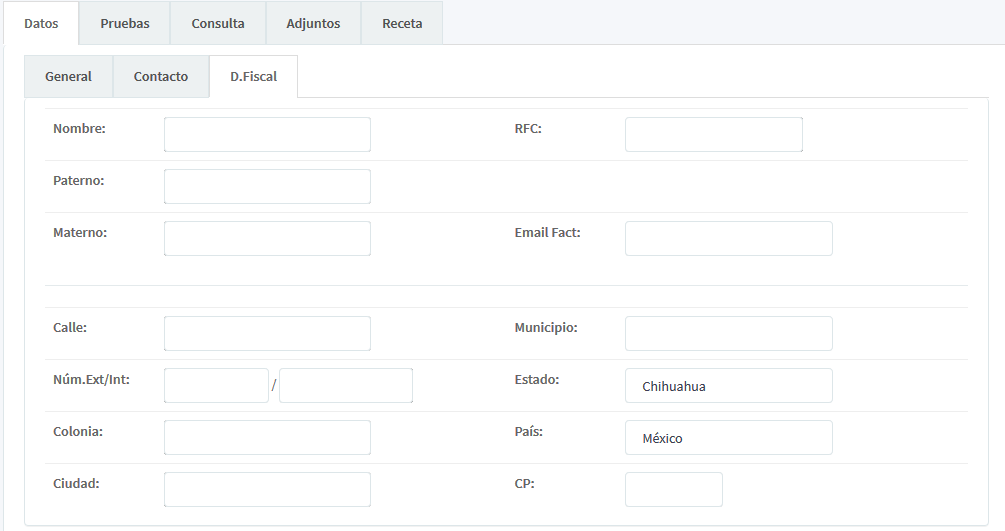Viewport: 1005px width, 531px height.
Task: Click the Datos tab
Action: [x=41, y=23]
